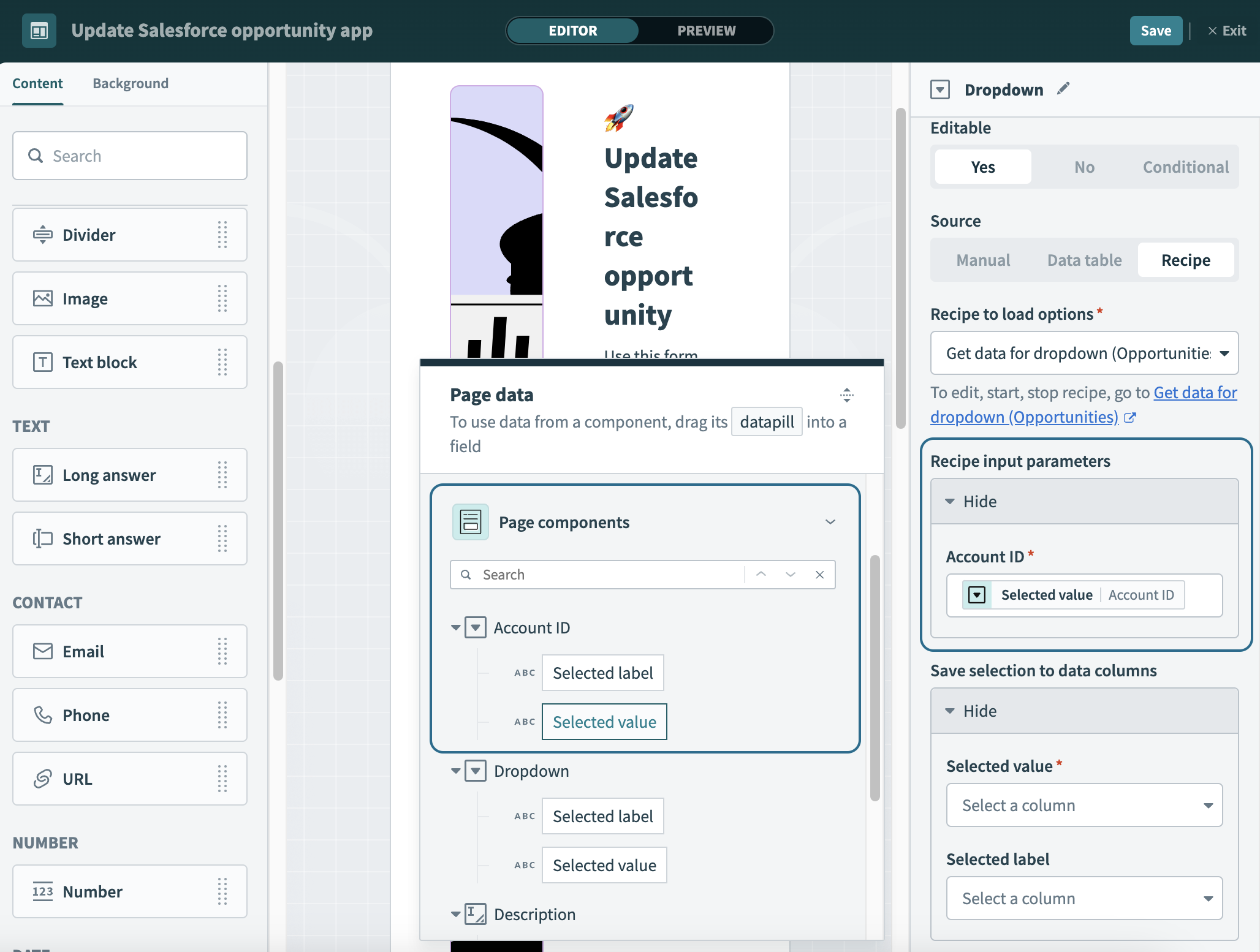The height and width of the screenshot is (952, 1260).
Task: Click the pencil icon to rename Dropdown
Action: pyautogui.click(x=1063, y=89)
